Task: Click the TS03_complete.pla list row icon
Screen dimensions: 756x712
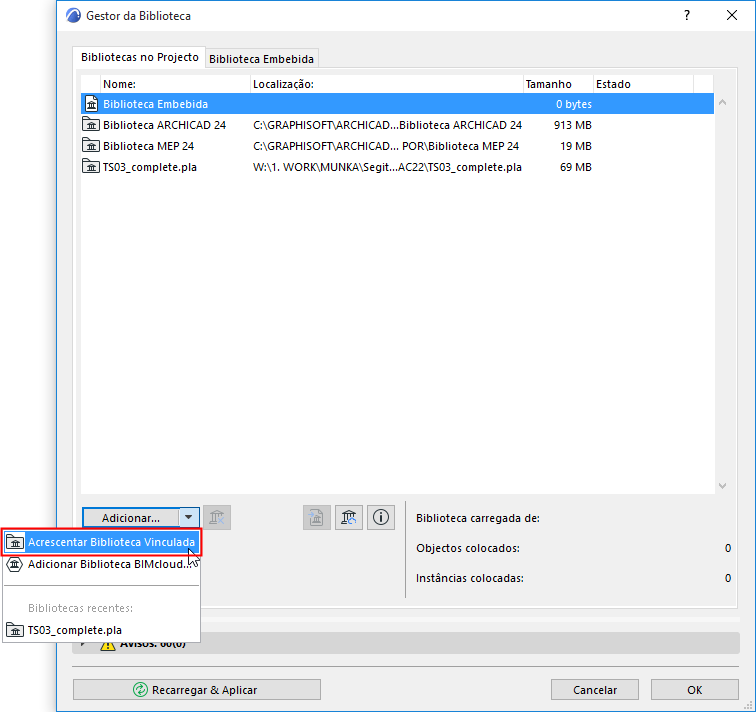Action: point(91,166)
